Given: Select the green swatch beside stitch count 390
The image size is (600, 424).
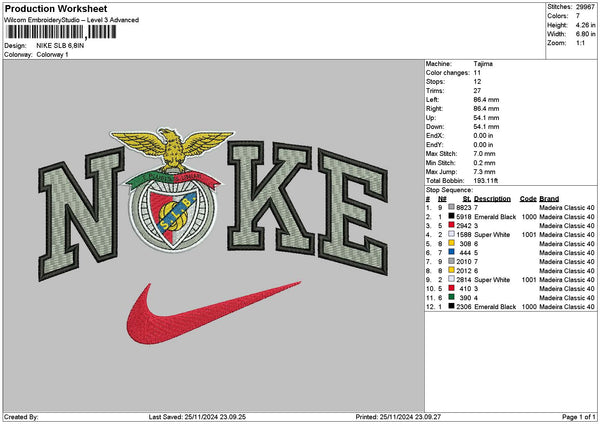Looking at the screenshot, I should [451, 297].
